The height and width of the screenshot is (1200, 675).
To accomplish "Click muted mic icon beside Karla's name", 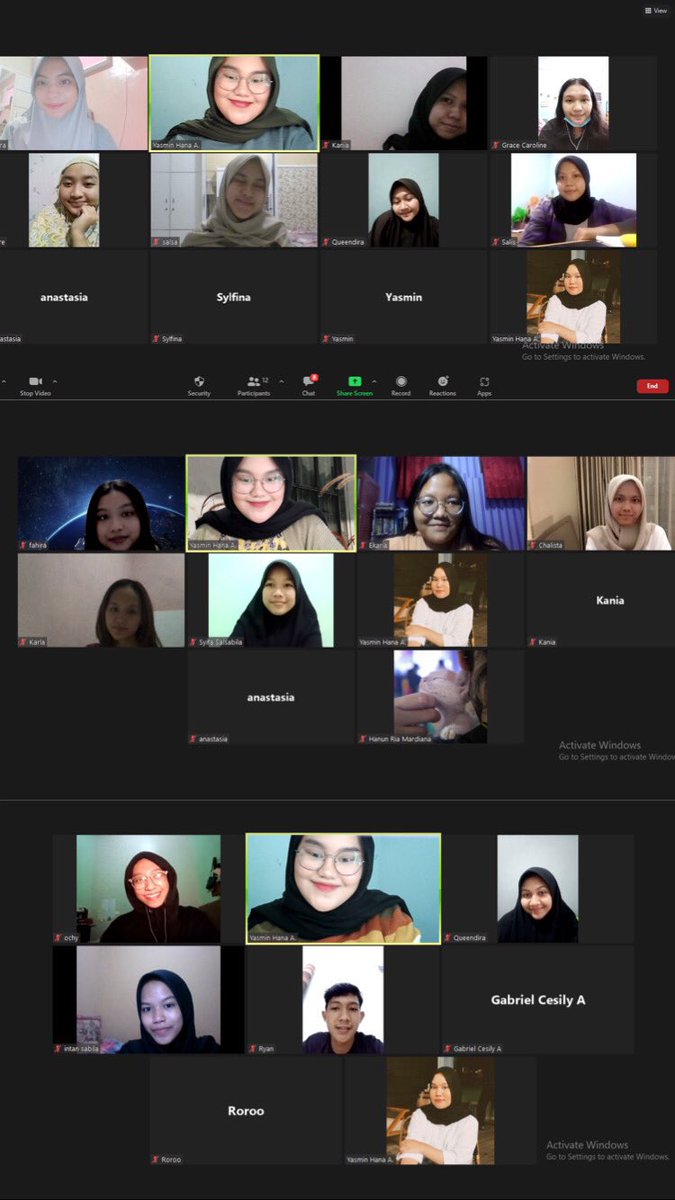I will (x=23, y=642).
